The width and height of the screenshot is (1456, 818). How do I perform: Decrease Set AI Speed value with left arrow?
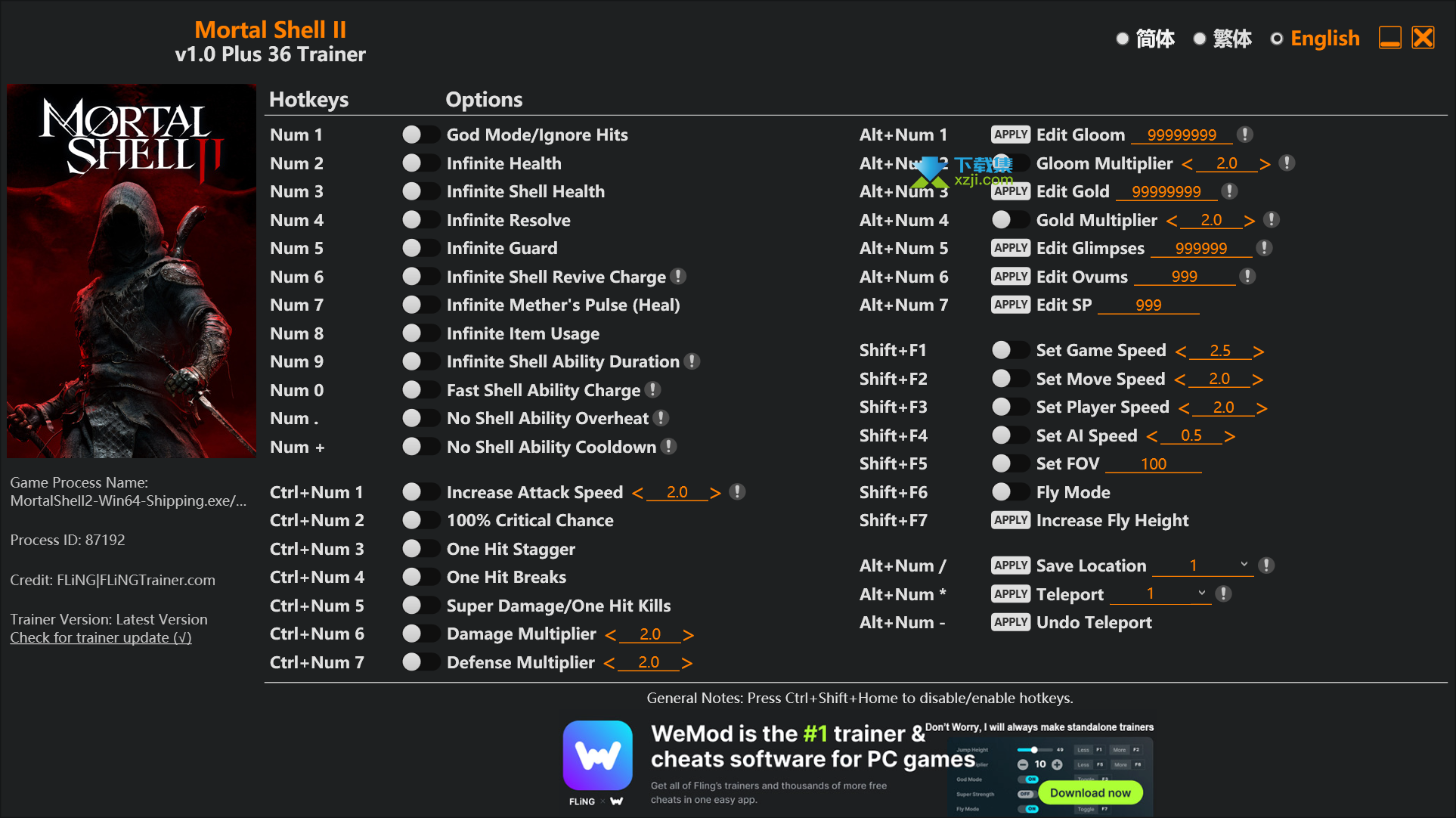(1152, 437)
